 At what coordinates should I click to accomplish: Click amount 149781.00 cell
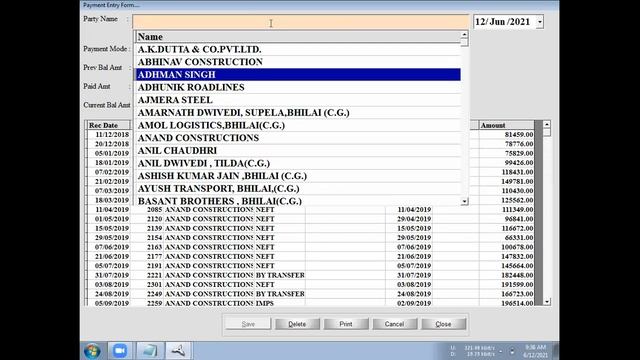507,181
